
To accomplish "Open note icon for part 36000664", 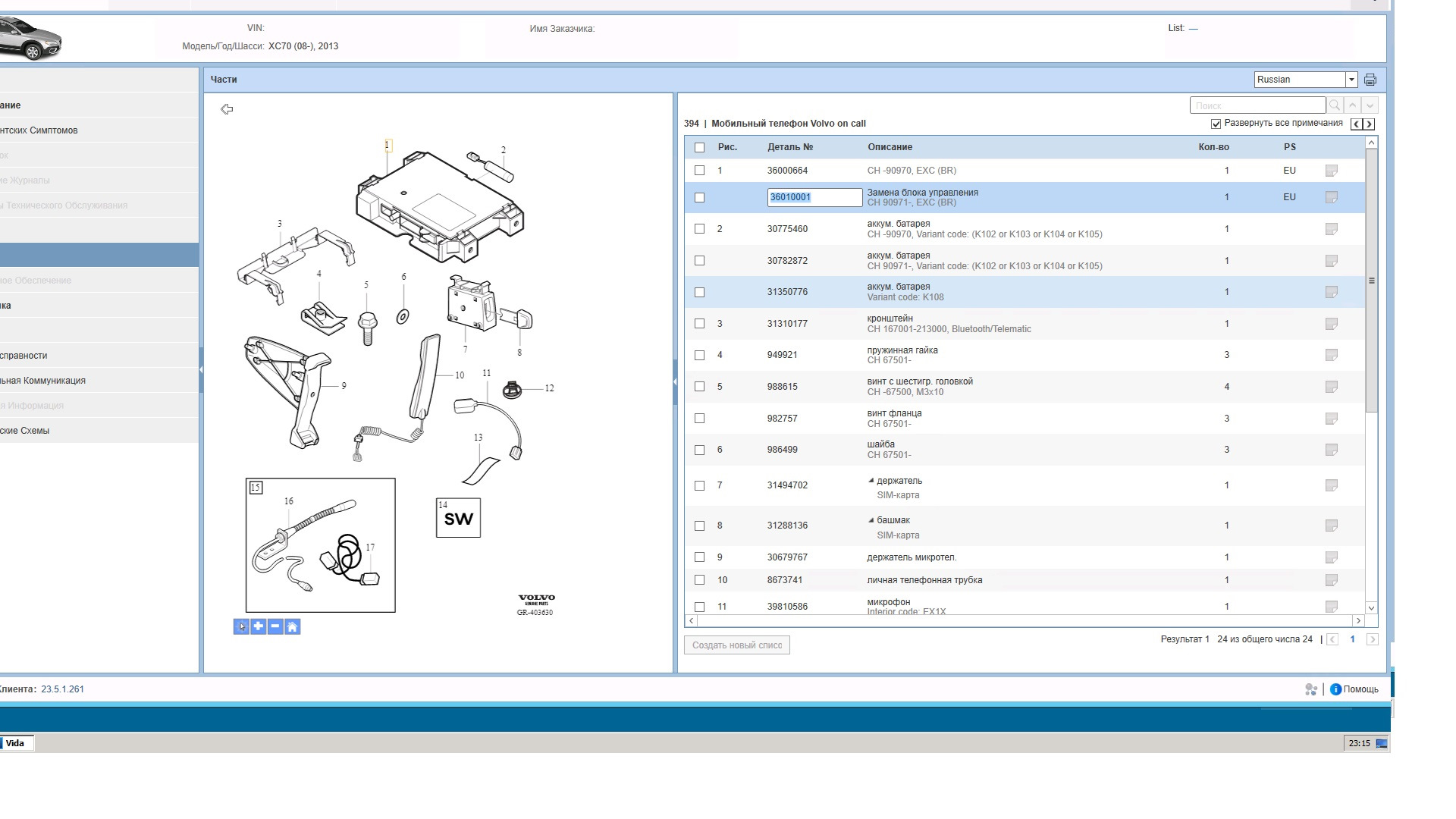I will point(1331,171).
